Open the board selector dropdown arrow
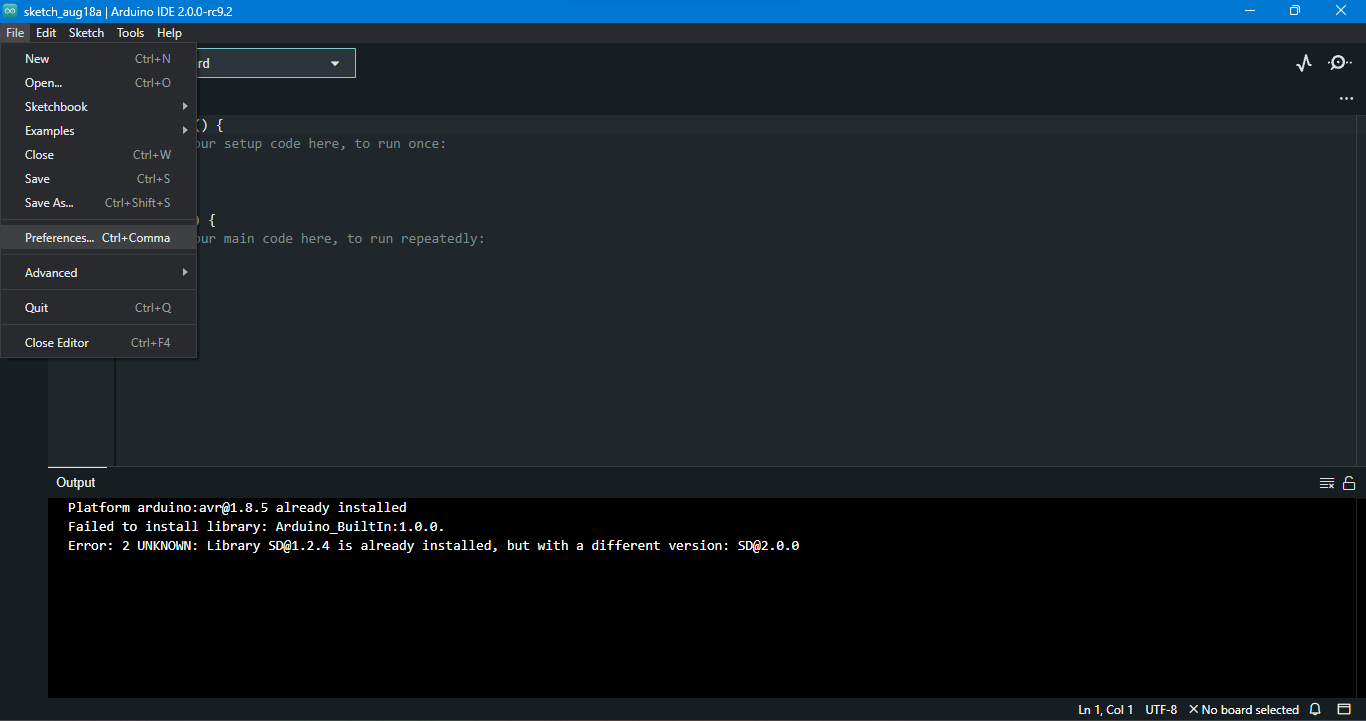This screenshot has height=721, width=1366. [x=335, y=63]
